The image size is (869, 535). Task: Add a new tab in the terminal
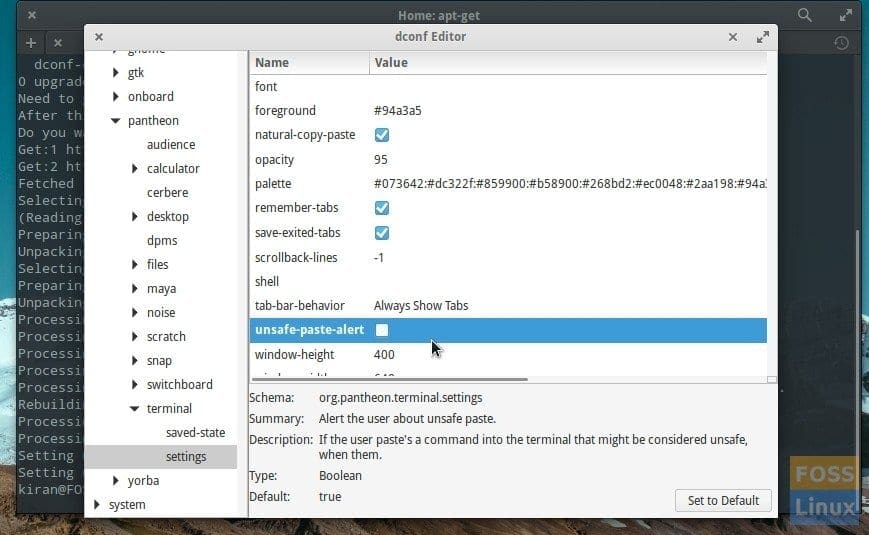tap(31, 43)
